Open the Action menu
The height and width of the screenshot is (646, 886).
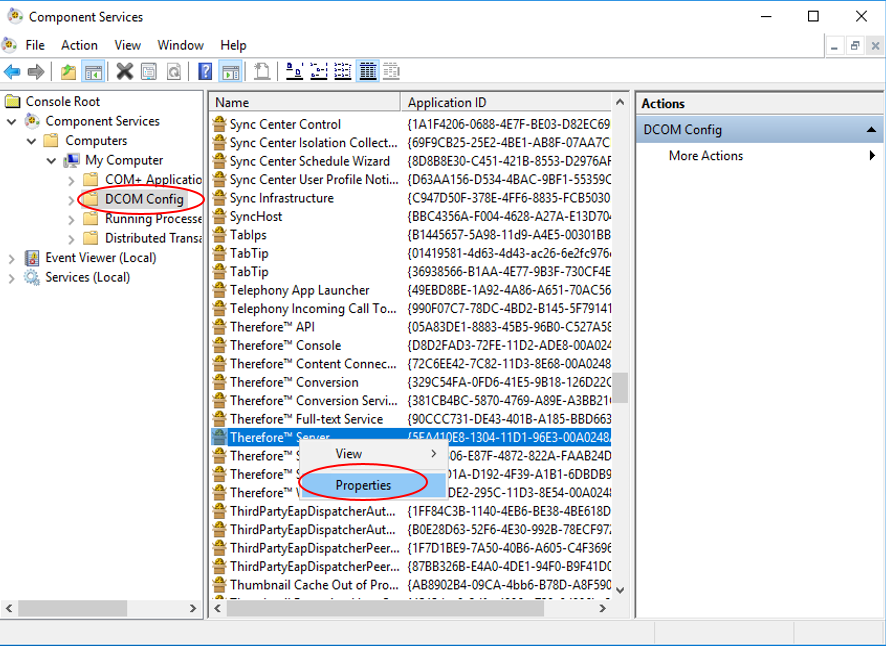pyautogui.click(x=79, y=45)
